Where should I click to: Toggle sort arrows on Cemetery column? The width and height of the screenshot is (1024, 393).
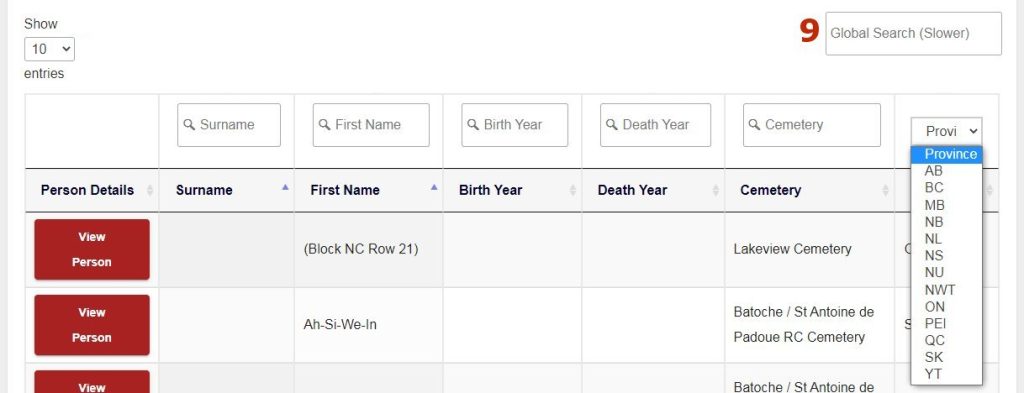886,190
